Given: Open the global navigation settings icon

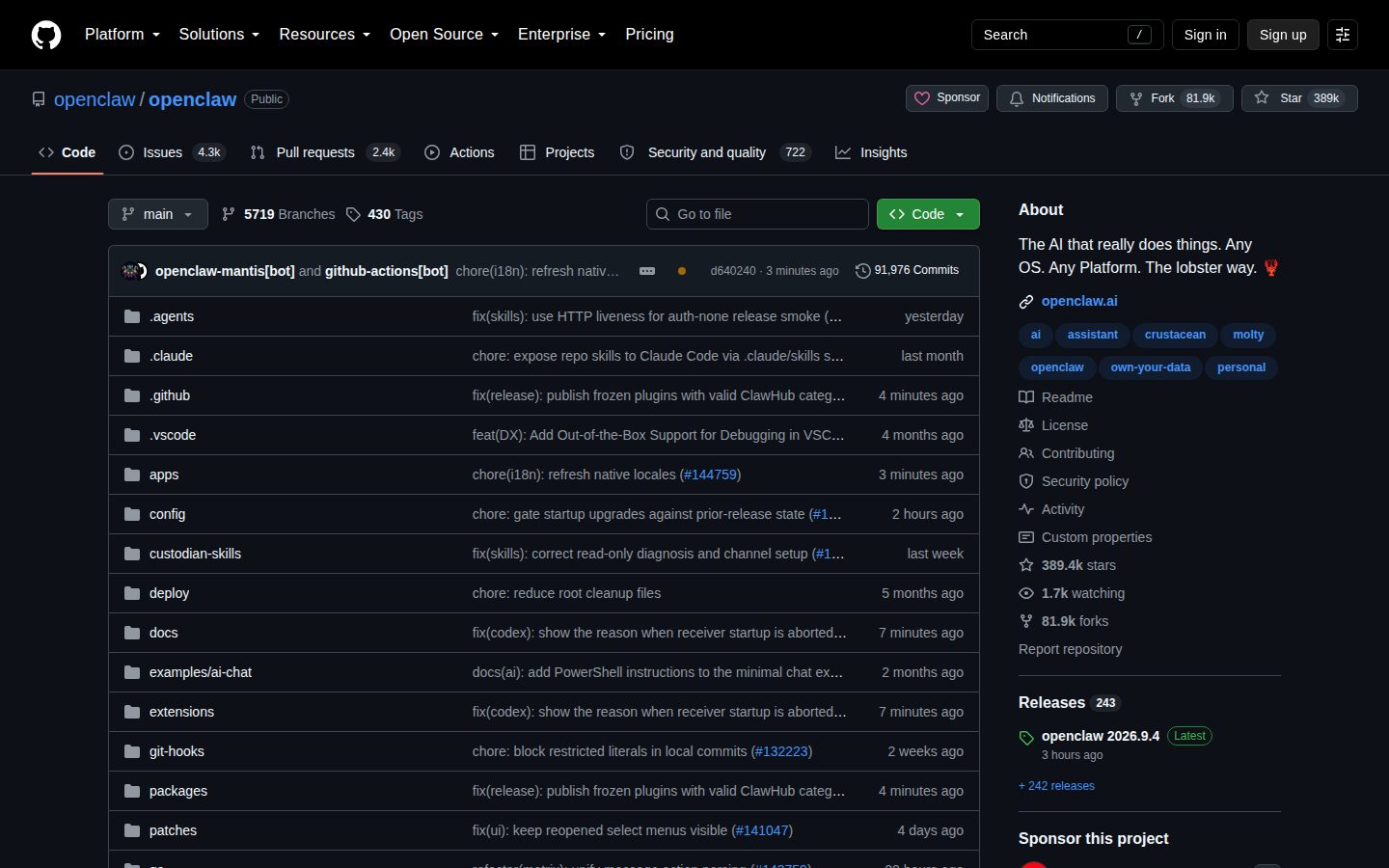Looking at the screenshot, I should coord(1343,35).
